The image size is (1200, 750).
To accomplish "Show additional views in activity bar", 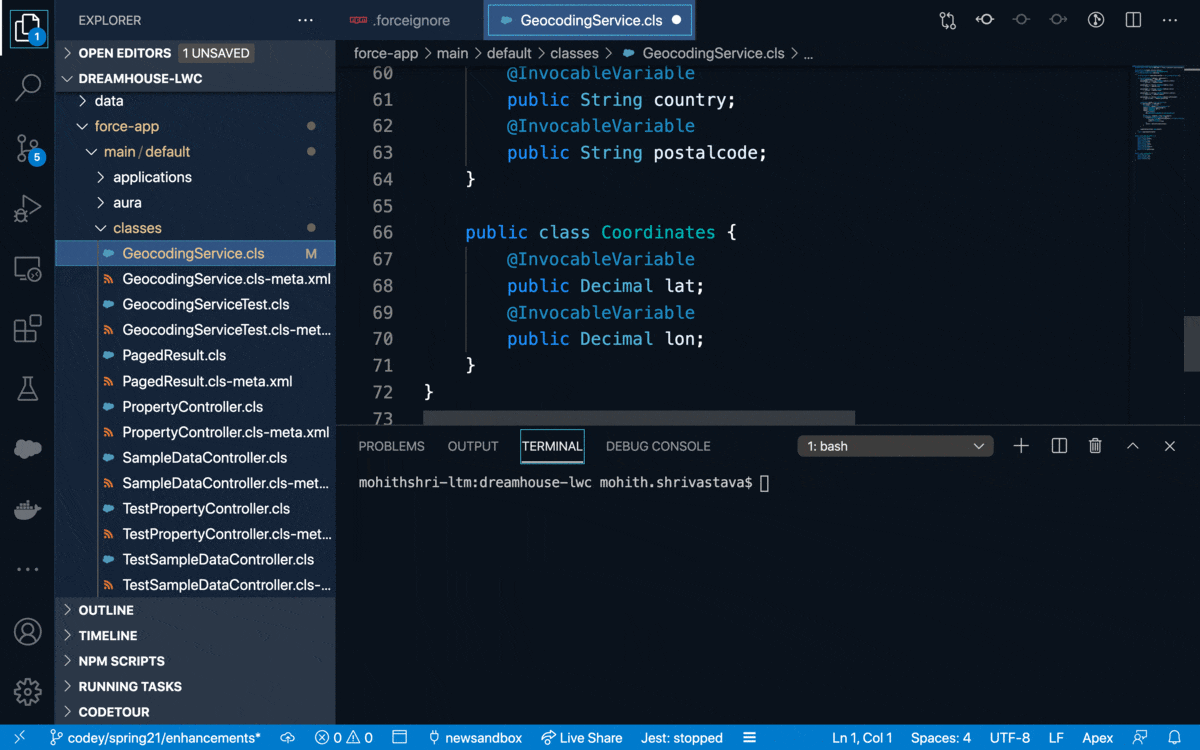I will pos(28,570).
